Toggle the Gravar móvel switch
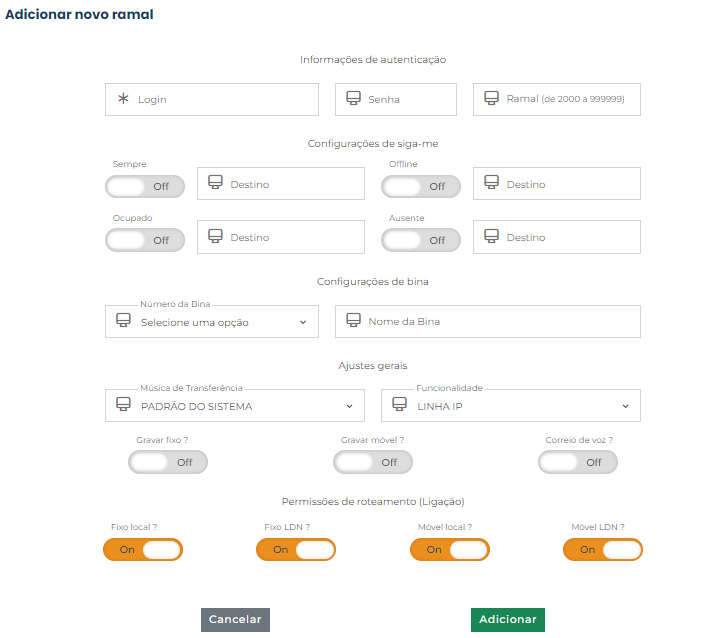 point(372,462)
